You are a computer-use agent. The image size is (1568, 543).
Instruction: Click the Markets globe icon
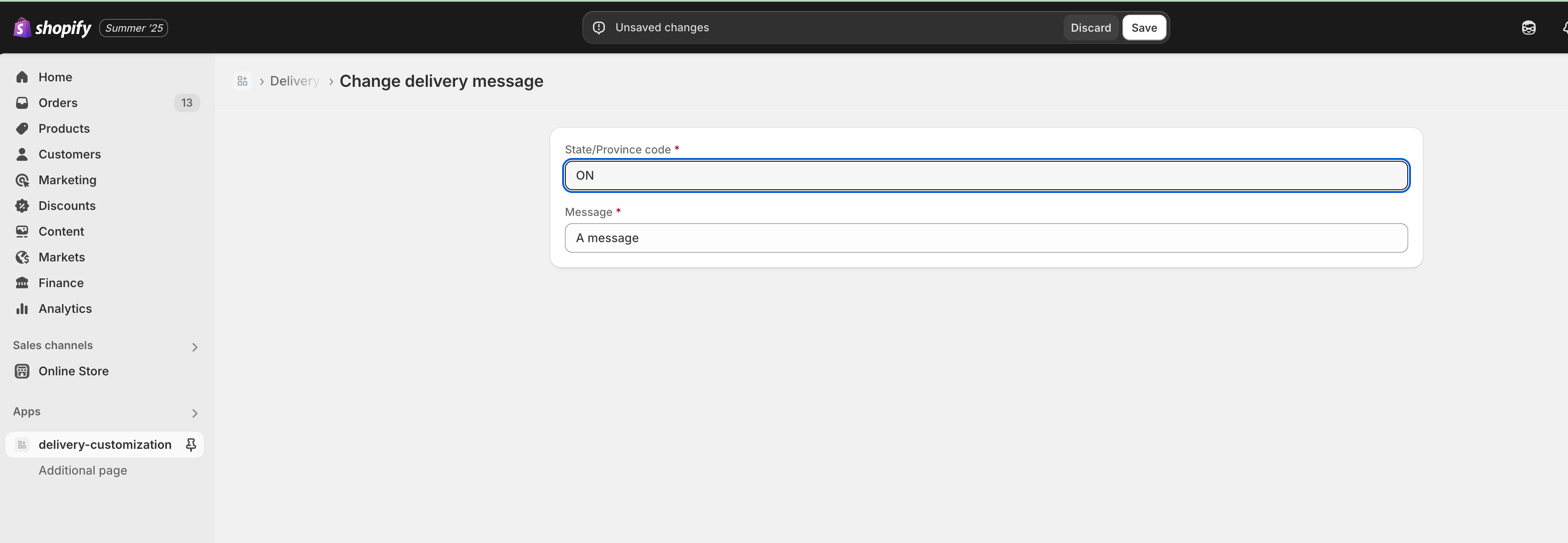tap(22, 257)
